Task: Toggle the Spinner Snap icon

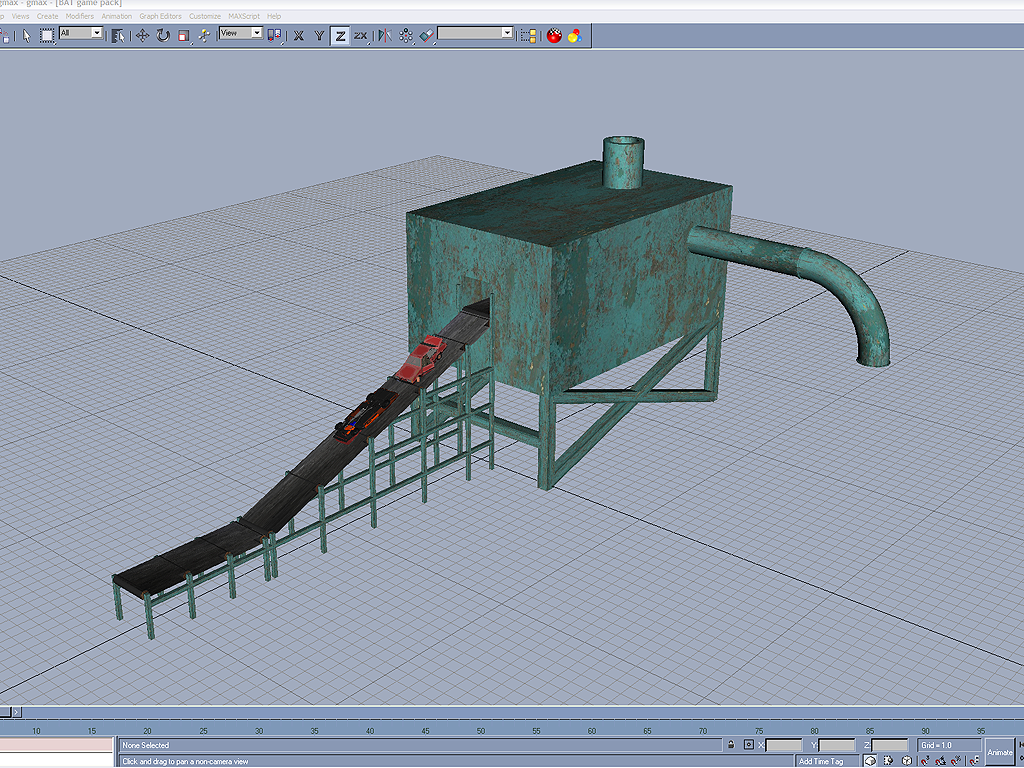Action: click(973, 761)
